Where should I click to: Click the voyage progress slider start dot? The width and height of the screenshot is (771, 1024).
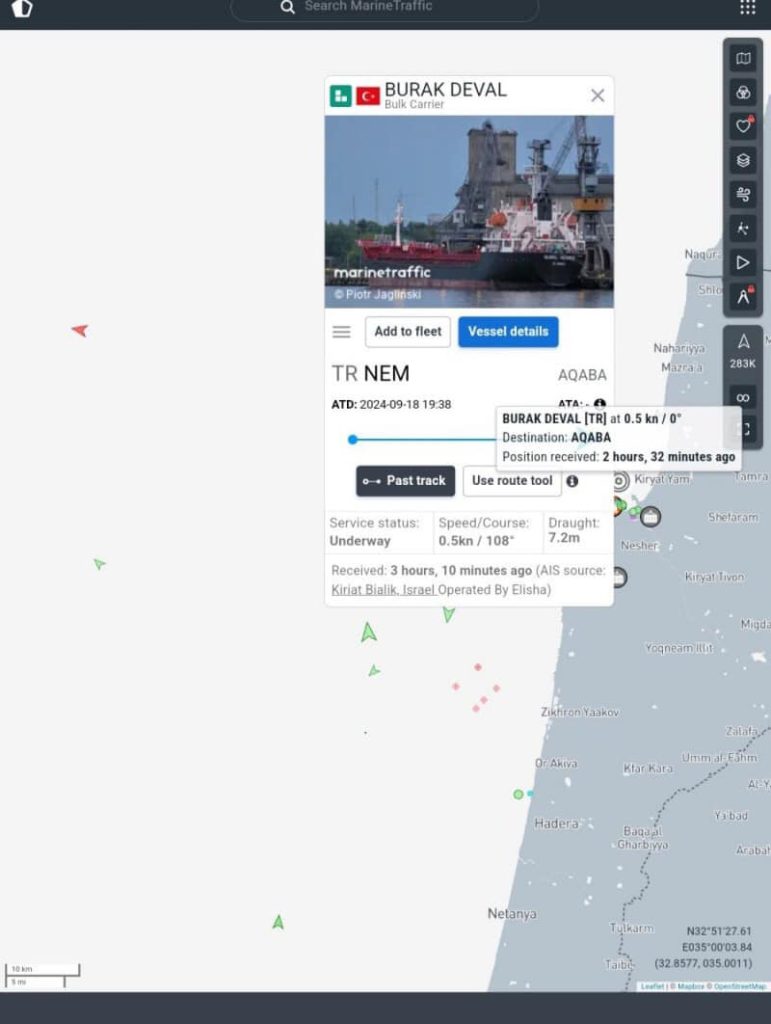click(353, 440)
